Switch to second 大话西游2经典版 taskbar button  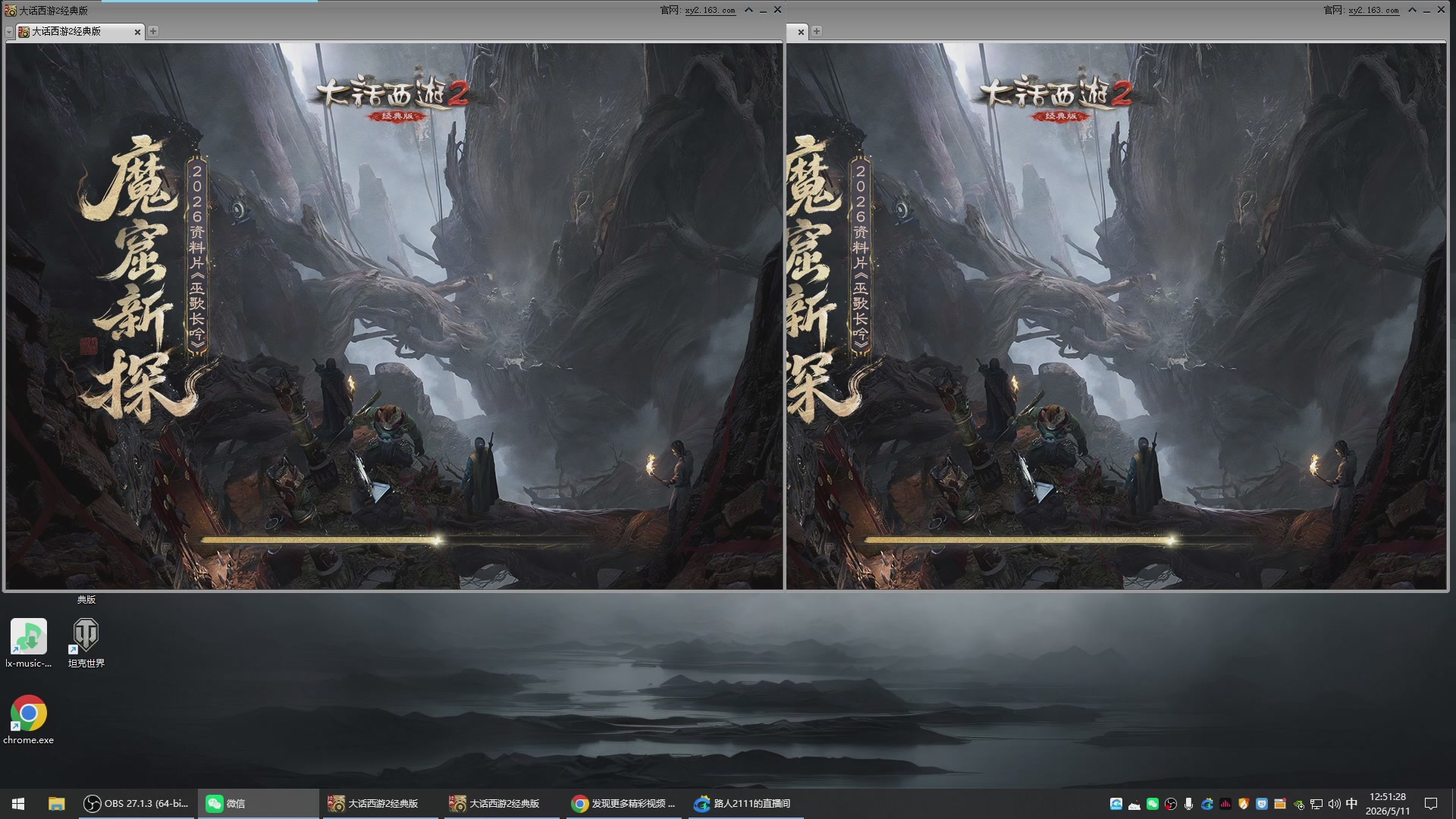501,804
